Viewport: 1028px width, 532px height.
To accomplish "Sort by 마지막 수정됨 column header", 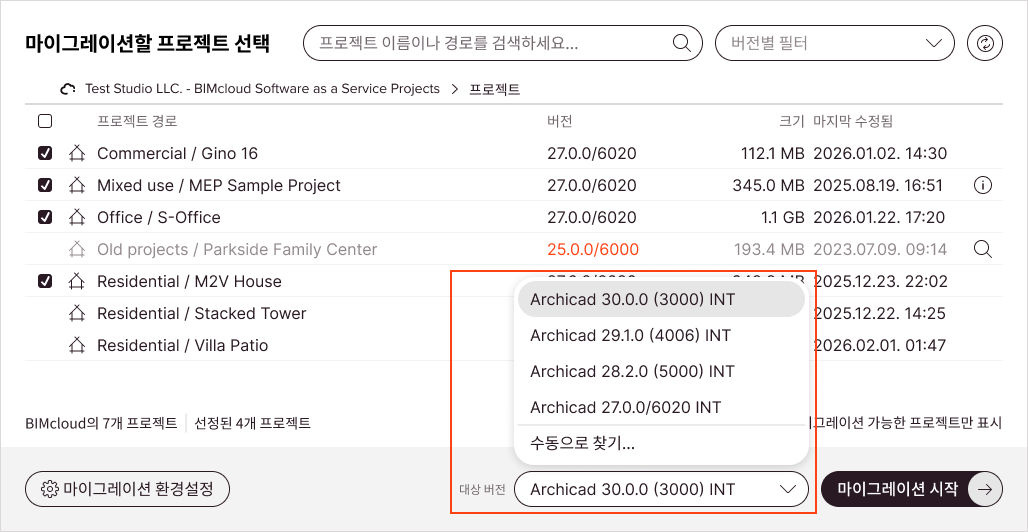I will 853,121.
